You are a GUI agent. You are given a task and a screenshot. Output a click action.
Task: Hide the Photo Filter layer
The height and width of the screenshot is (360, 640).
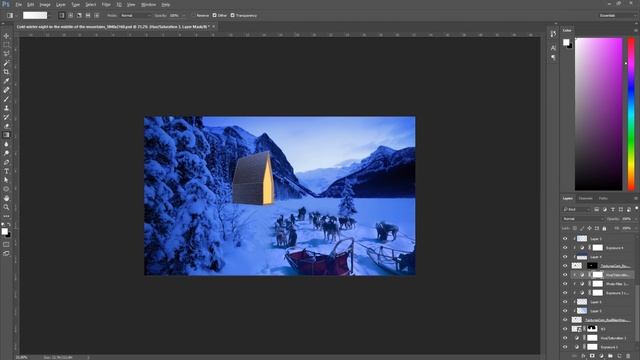(565, 284)
